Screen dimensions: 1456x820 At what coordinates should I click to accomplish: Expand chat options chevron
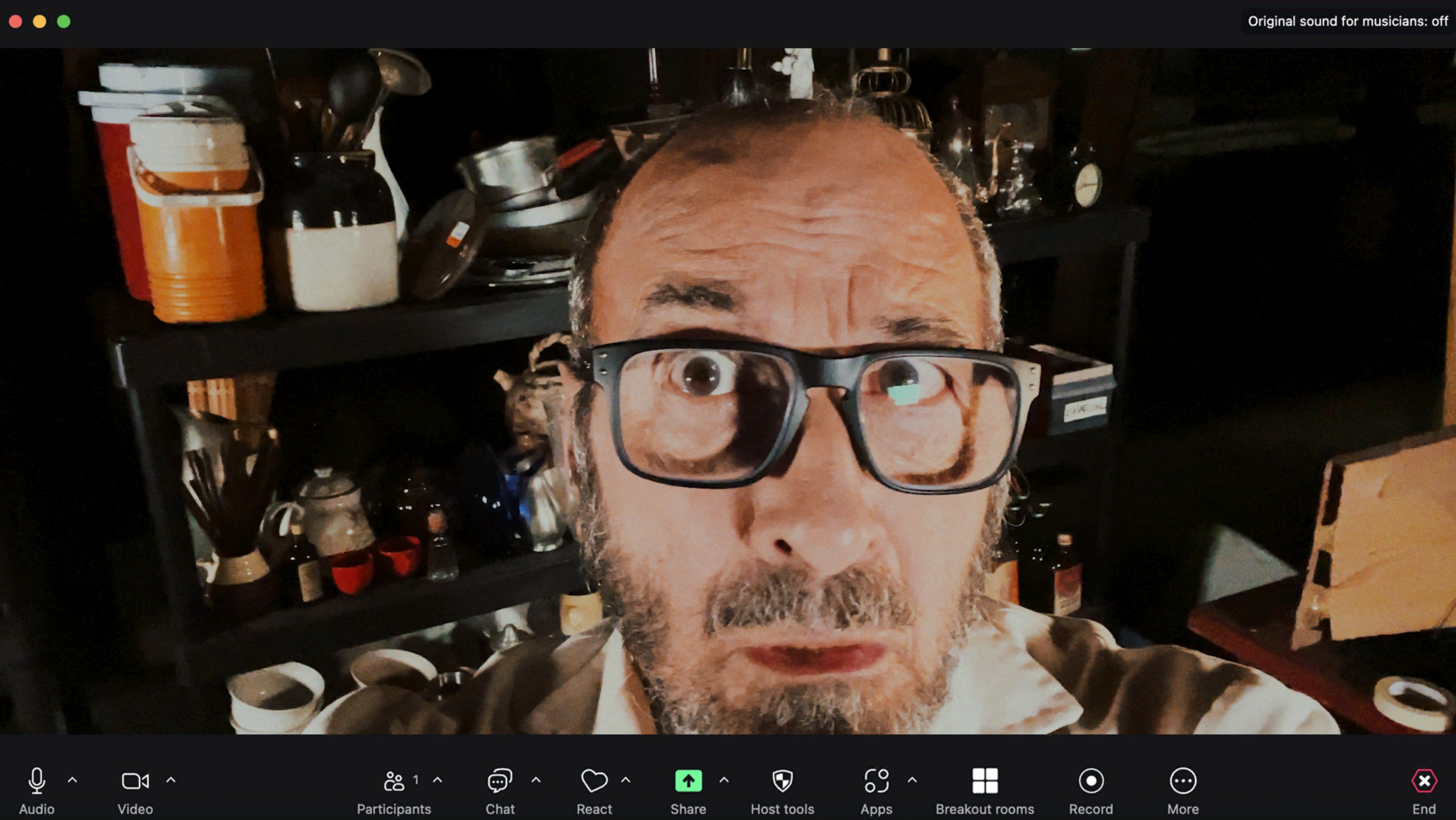536,780
